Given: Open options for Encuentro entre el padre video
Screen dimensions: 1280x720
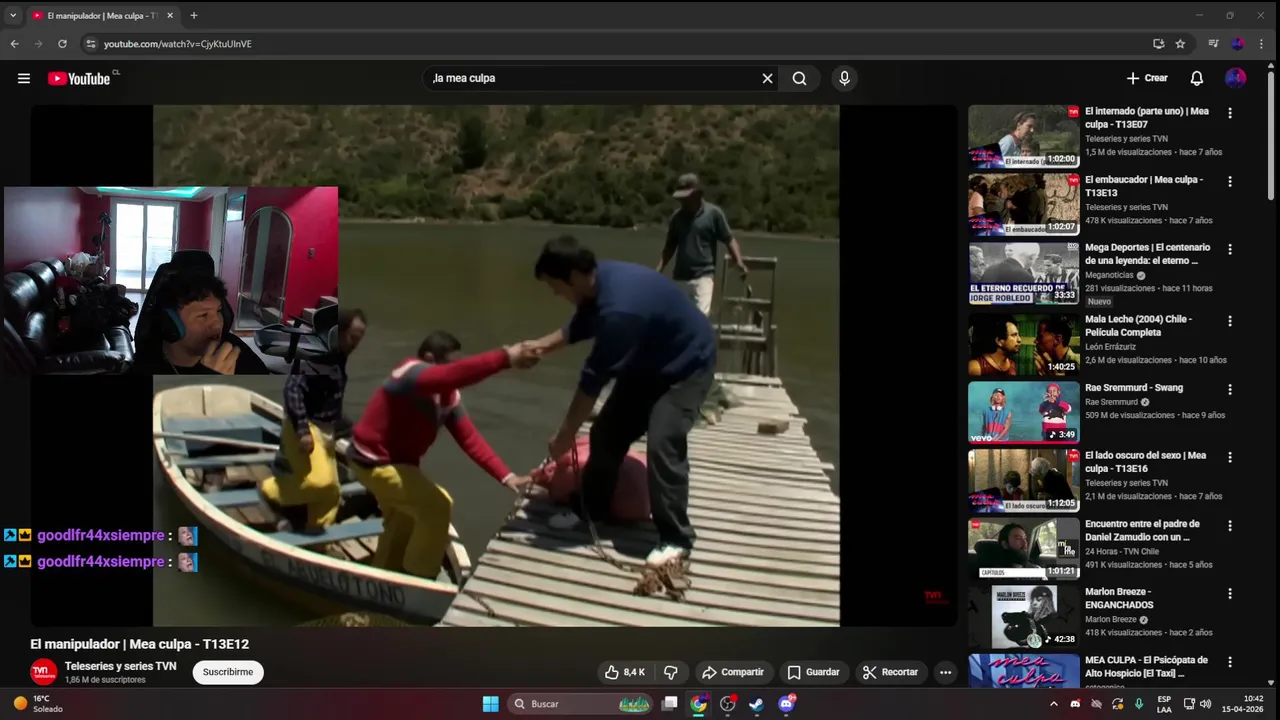Looking at the screenshot, I should pos(1230,525).
